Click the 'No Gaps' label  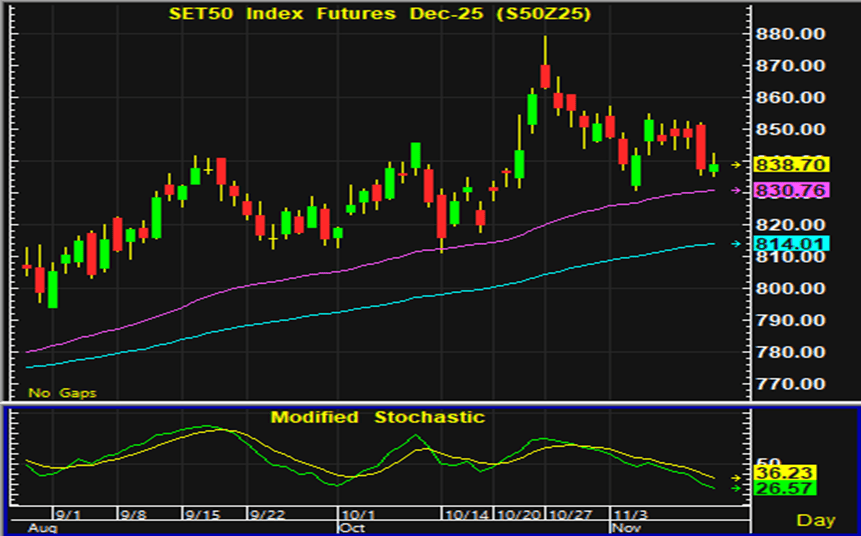[62, 393]
